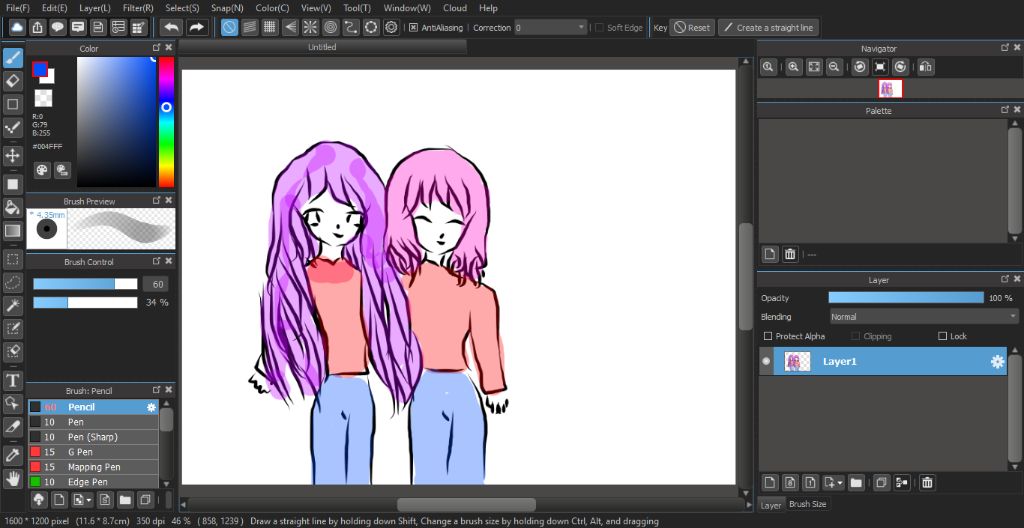Open Layer1 settings gear
Image resolution: width=1024 pixels, height=528 pixels.
(x=997, y=361)
